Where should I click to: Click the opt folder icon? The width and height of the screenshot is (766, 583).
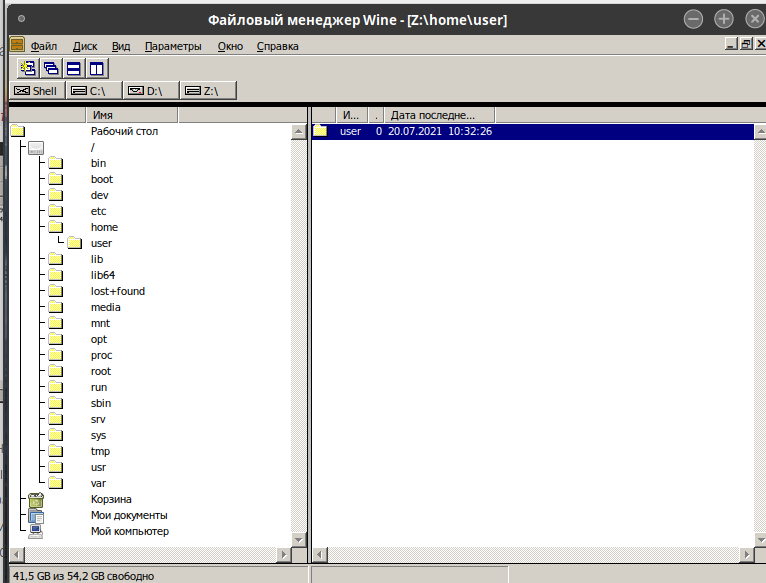[x=56, y=339]
